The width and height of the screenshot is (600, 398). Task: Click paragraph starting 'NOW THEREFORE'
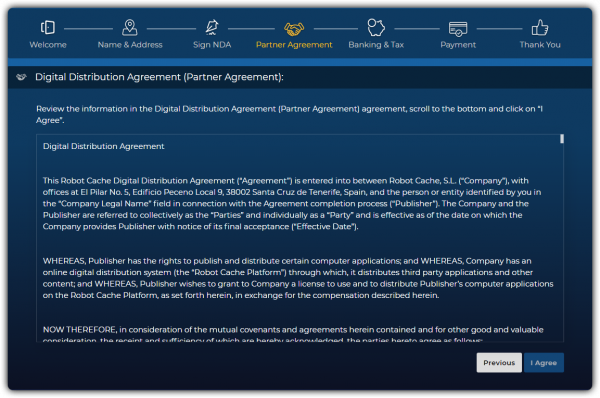[x=293, y=334]
